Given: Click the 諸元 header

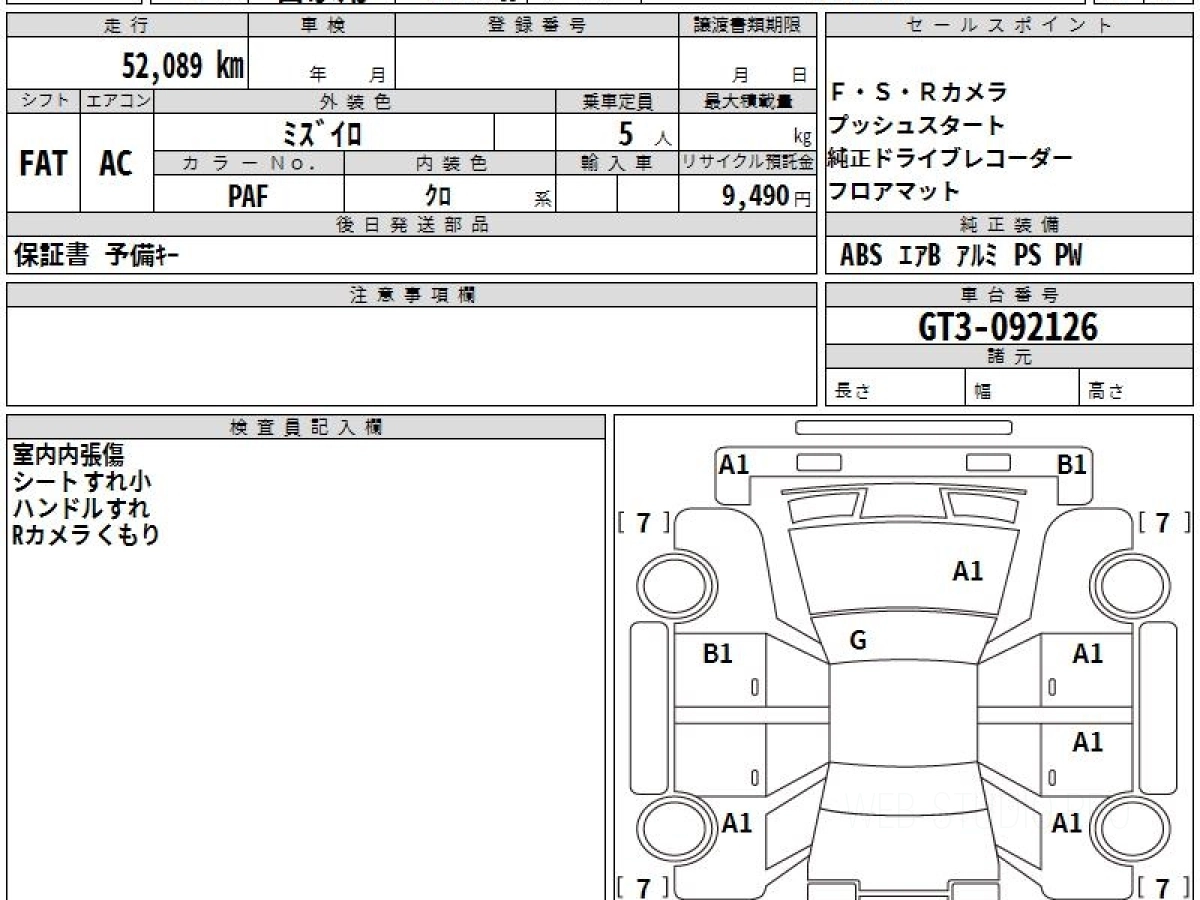Looking at the screenshot, I should coord(1009,357).
